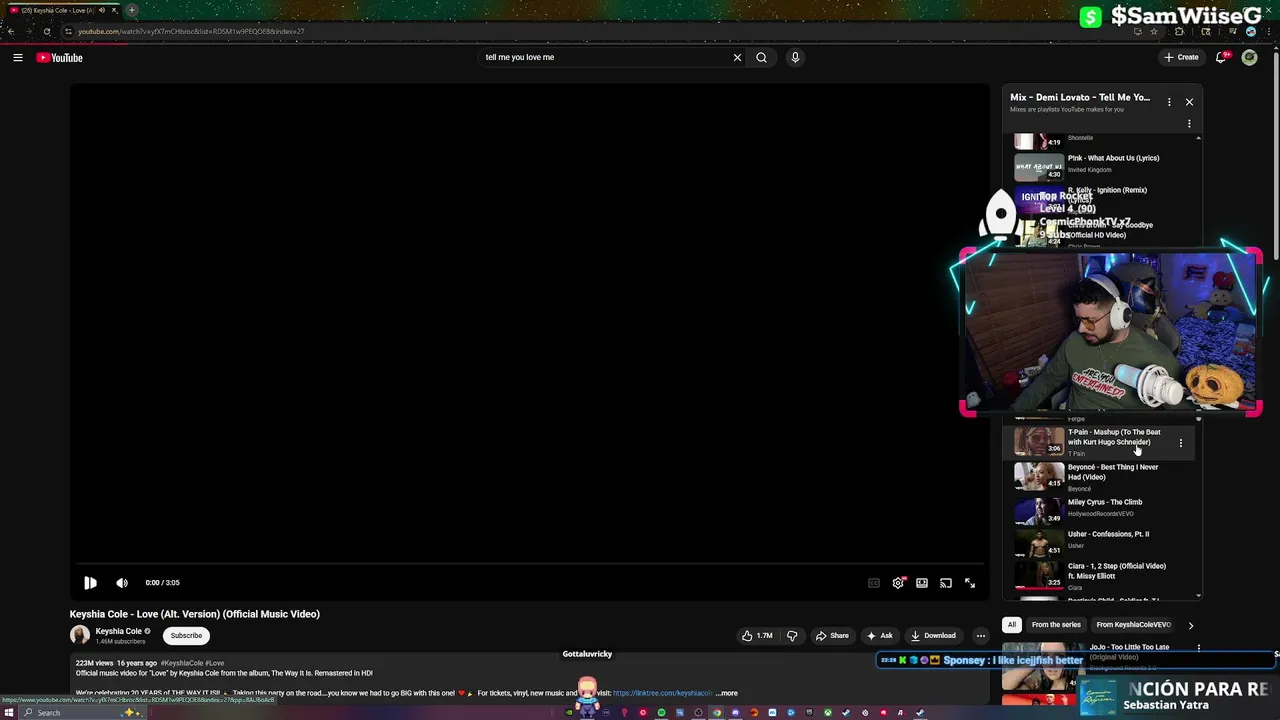Screen dimensions: 1280x720
Task: Select the 'All' filter chip
Action: (x=1012, y=625)
